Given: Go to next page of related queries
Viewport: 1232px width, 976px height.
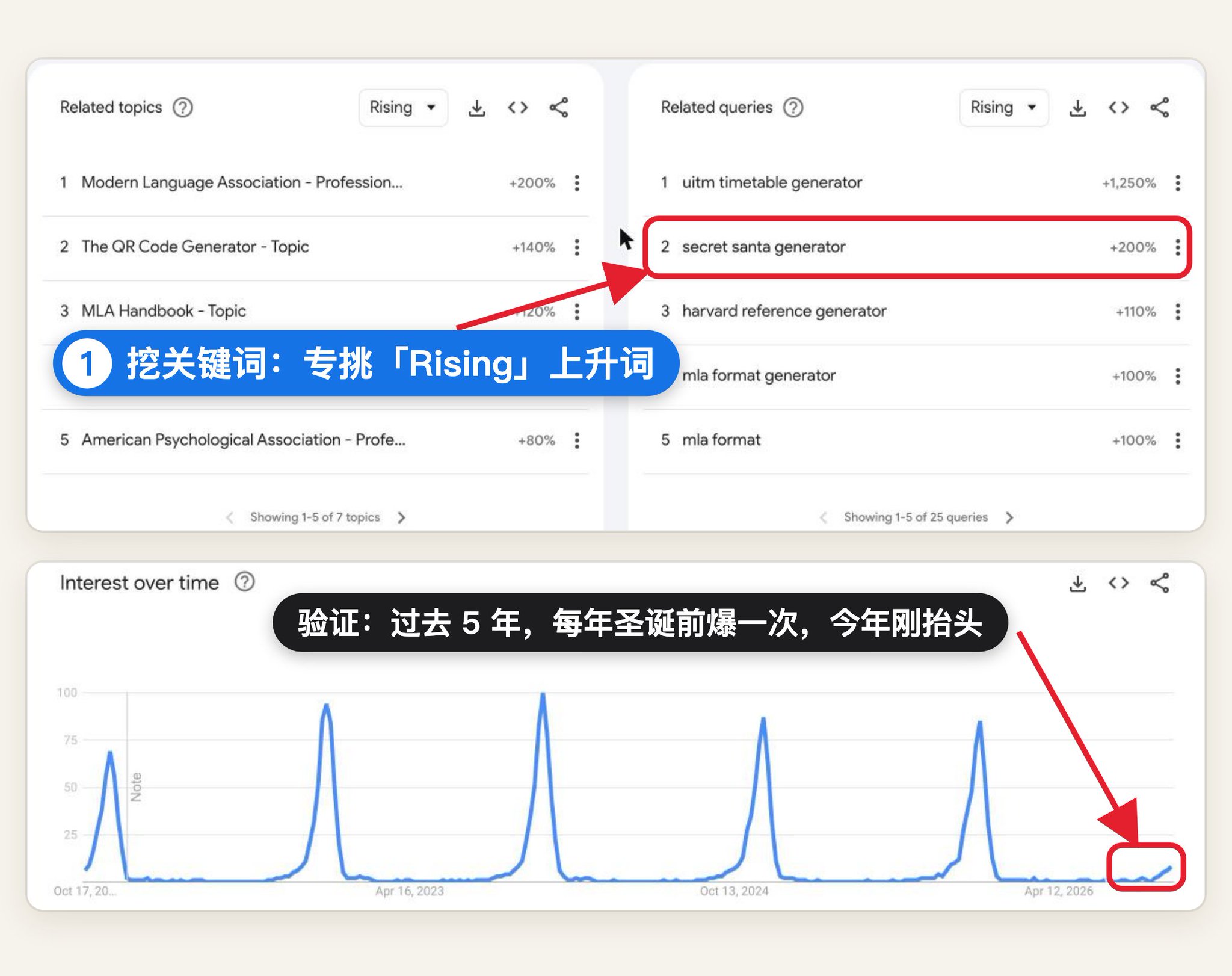Looking at the screenshot, I should pos(1009,517).
